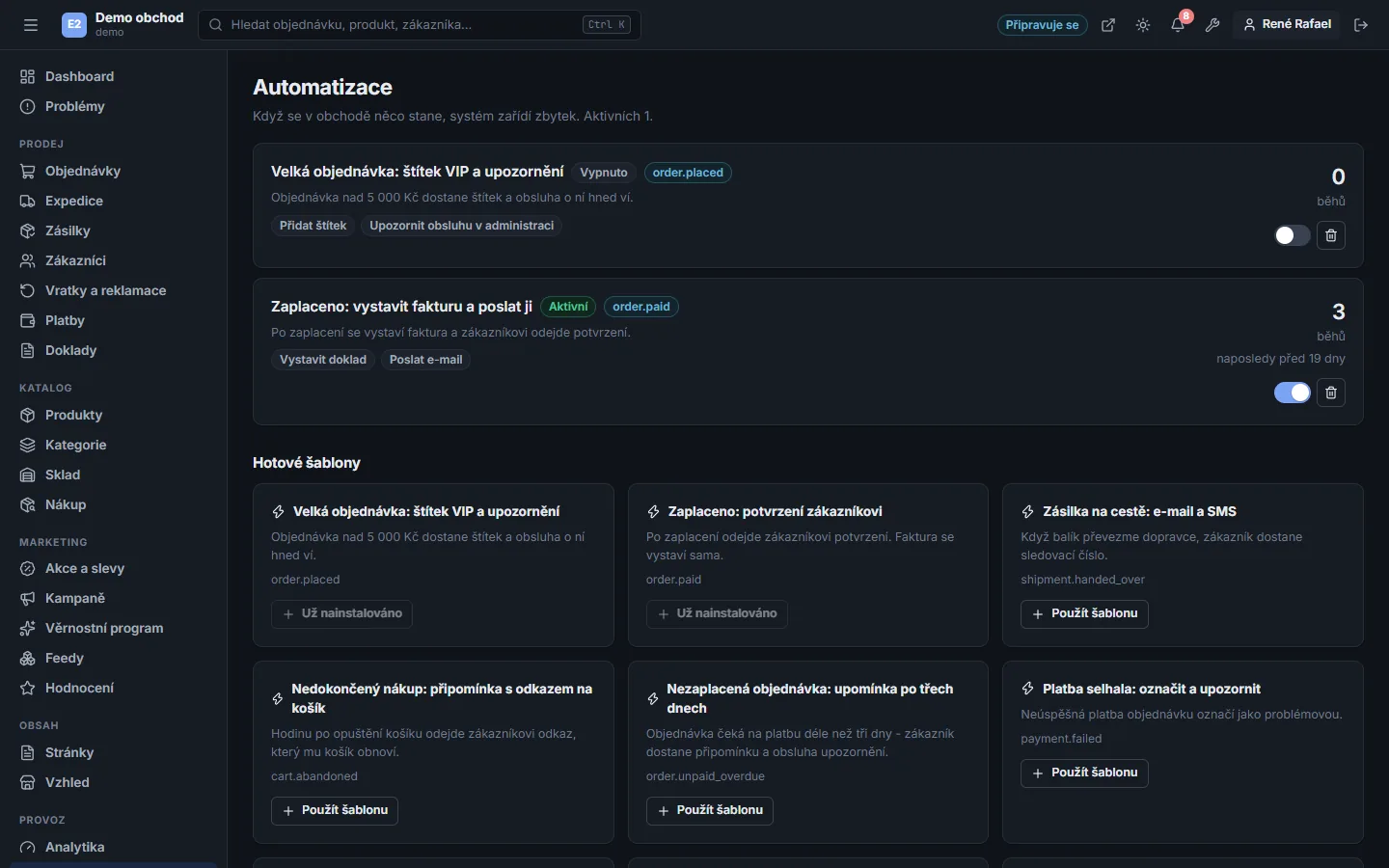This screenshot has width=1389, height=868.
Task: Click the logout icon
Action: [1361, 25]
